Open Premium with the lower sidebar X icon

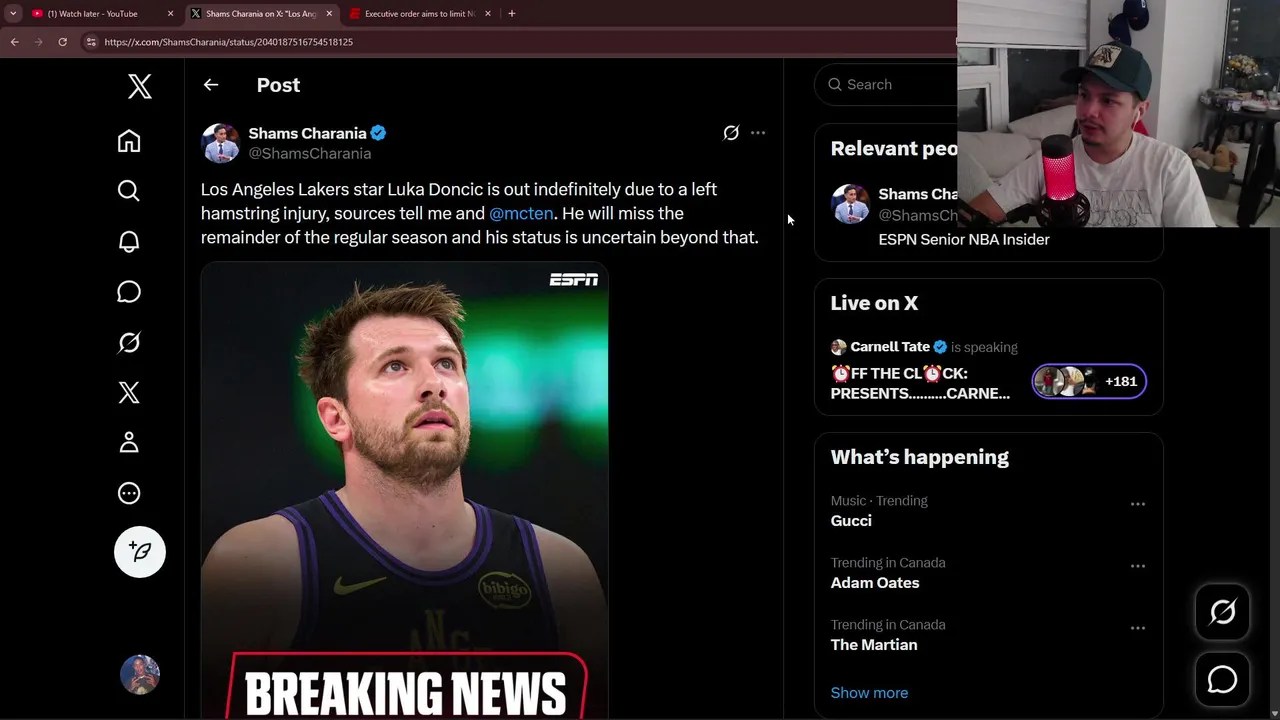click(129, 392)
